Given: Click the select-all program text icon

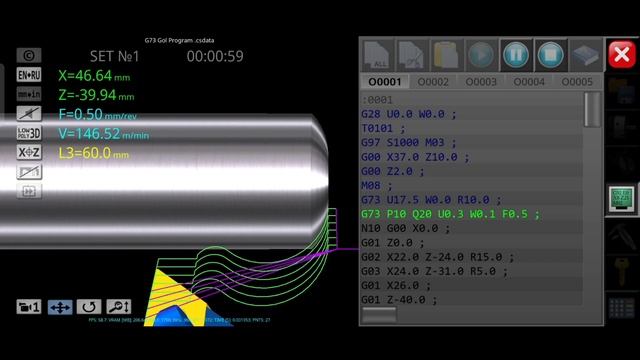Looking at the screenshot, I should (377, 55).
